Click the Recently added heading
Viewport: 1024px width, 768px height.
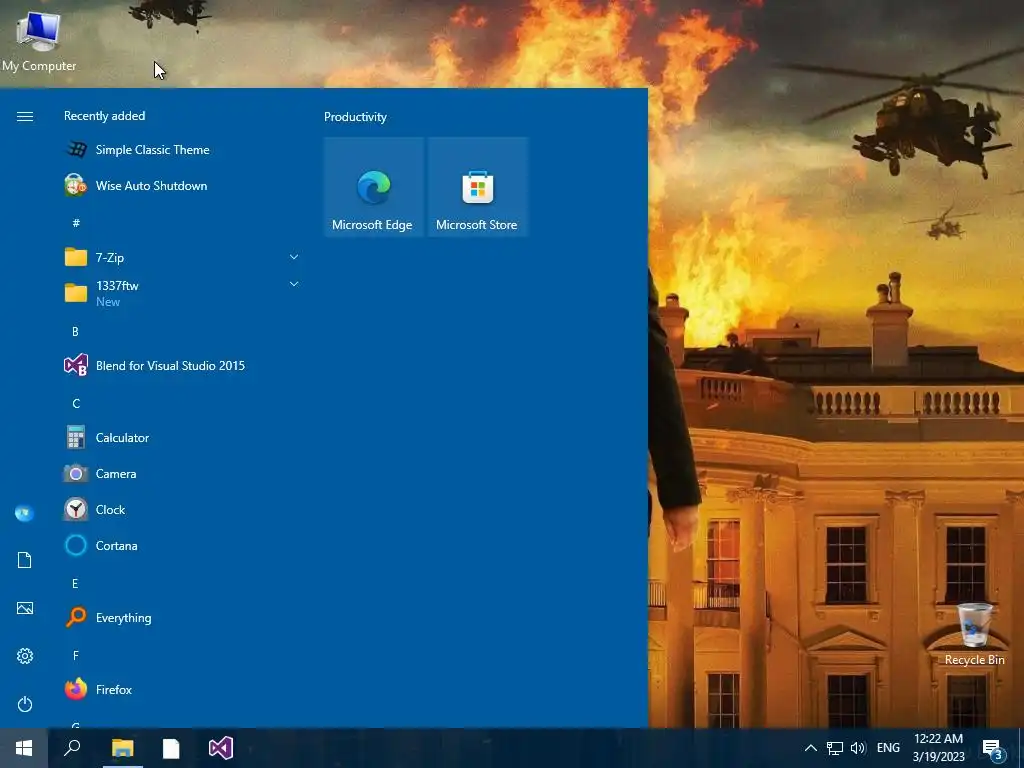104,116
